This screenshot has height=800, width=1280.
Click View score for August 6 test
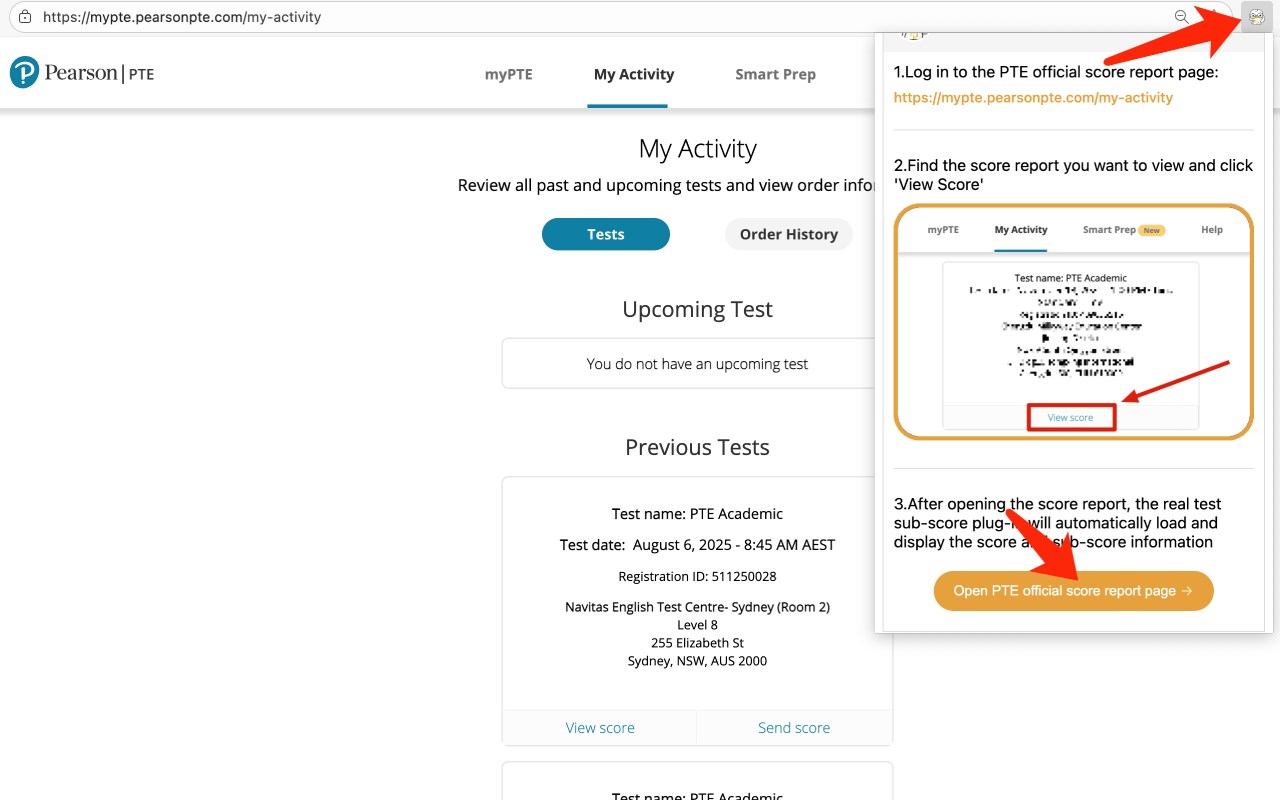pos(600,728)
